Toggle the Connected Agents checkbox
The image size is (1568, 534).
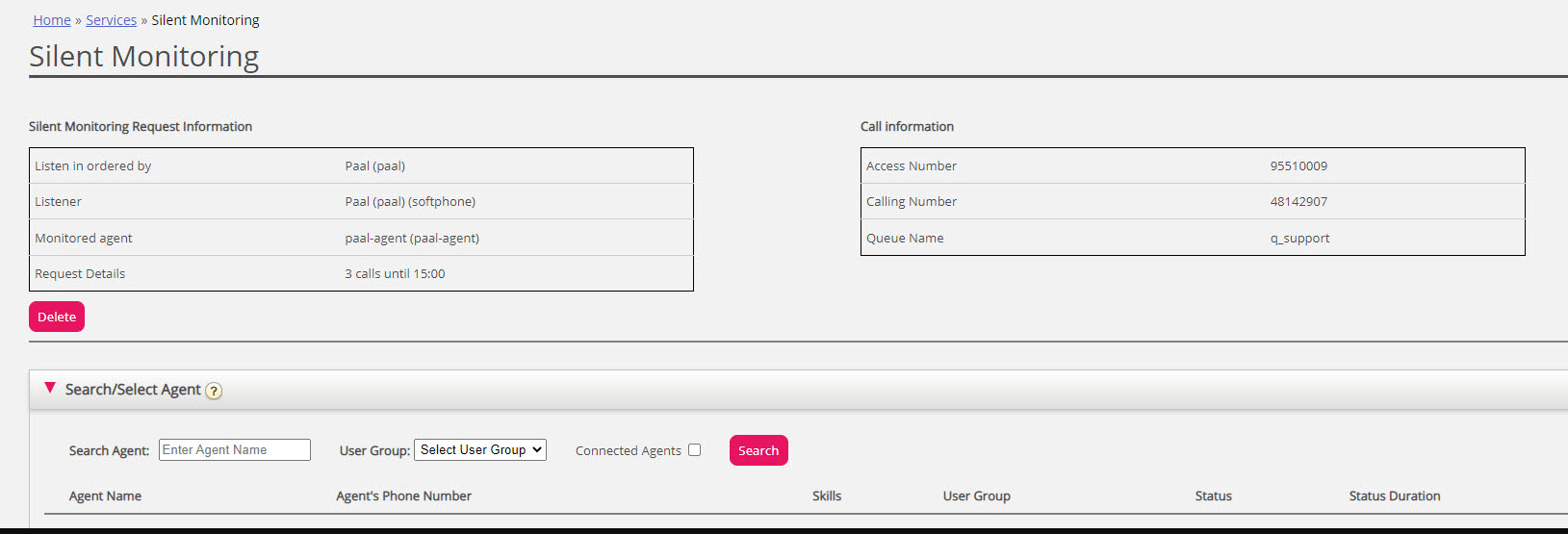[694, 449]
